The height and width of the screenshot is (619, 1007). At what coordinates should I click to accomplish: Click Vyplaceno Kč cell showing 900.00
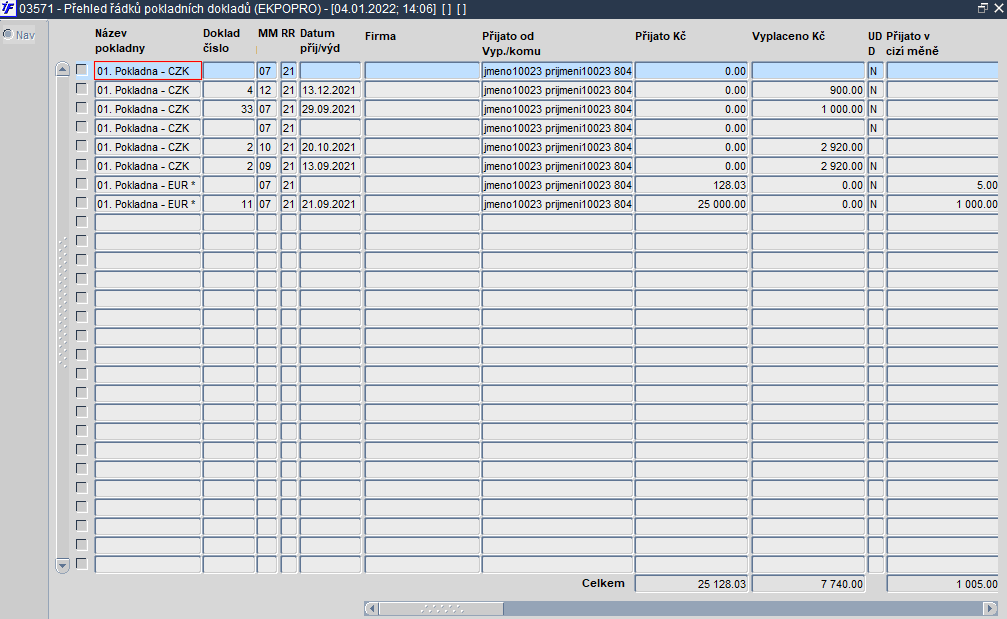point(808,90)
